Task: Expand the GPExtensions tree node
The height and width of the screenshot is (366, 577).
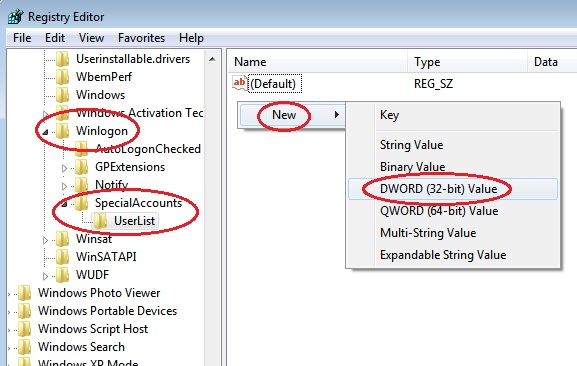Action: pyautogui.click(x=64, y=168)
